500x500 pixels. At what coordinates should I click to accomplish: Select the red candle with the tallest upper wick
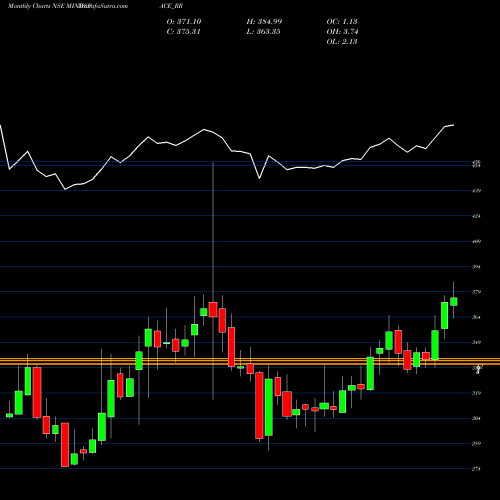[213, 309]
